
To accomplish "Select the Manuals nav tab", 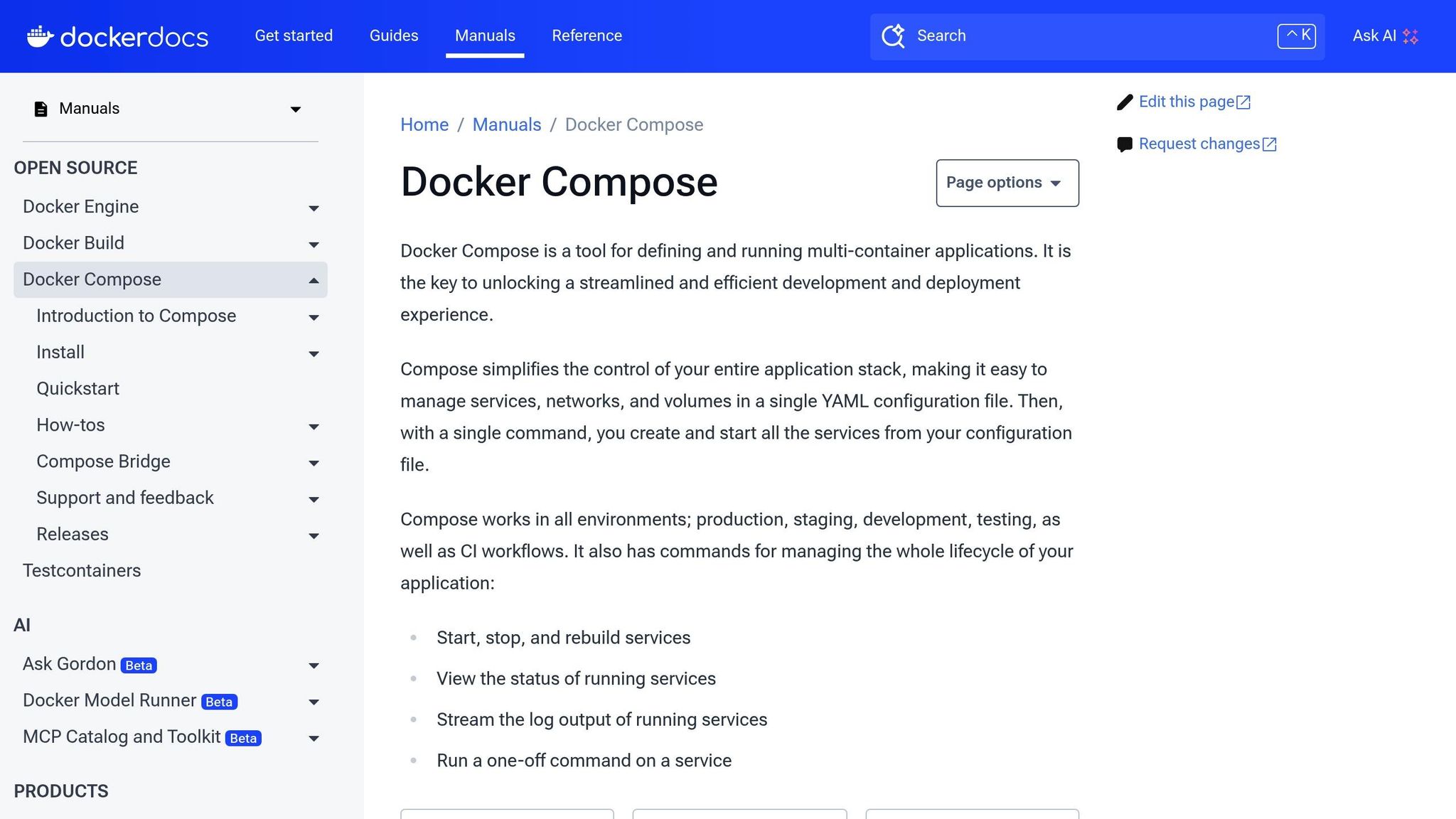I will (485, 36).
